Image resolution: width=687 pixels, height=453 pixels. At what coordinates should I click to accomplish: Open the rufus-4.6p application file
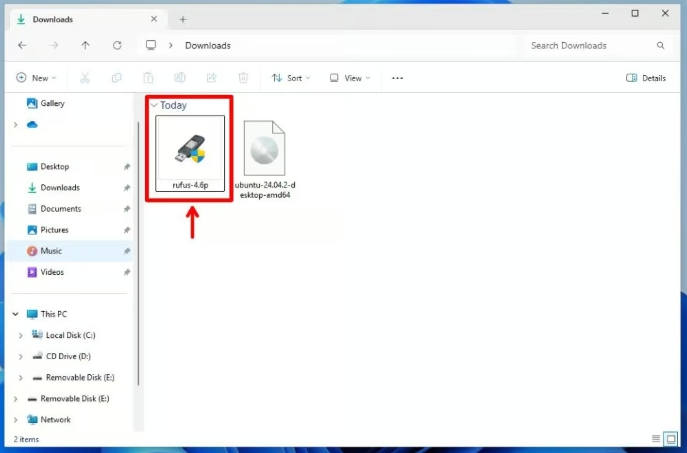pyautogui.click(x=190, y=153)
